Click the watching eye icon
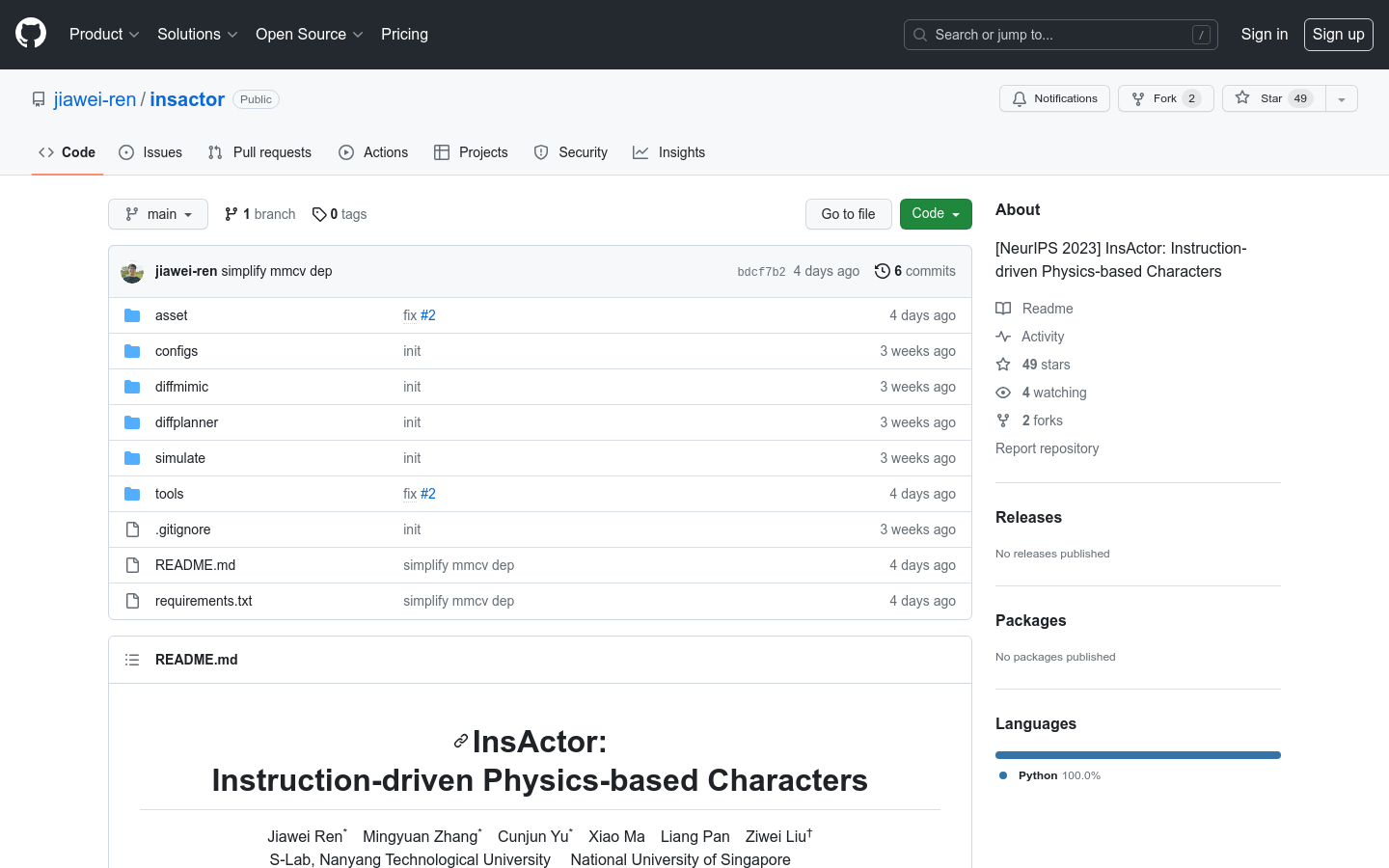 coord(1003,393)
